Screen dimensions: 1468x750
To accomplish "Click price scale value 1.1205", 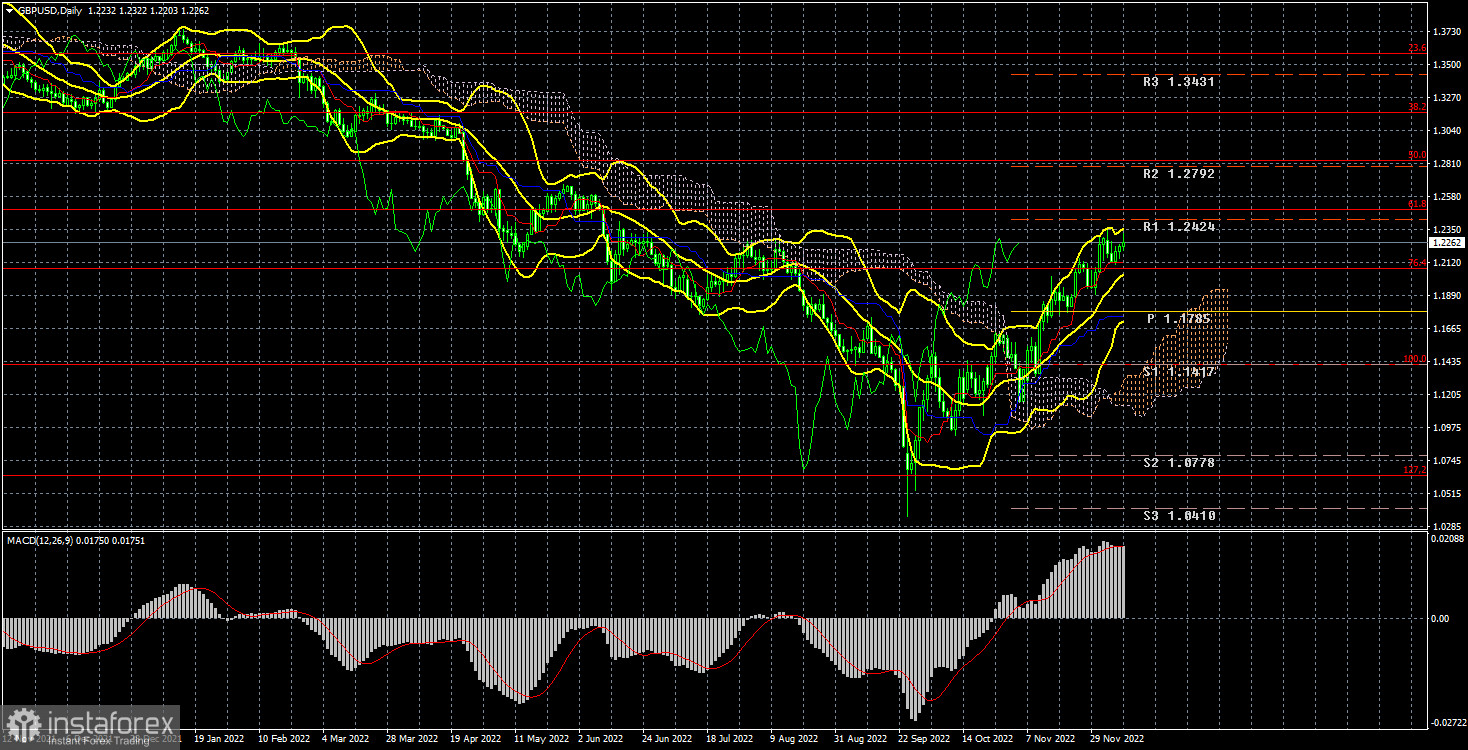I will pos(1447,395).
